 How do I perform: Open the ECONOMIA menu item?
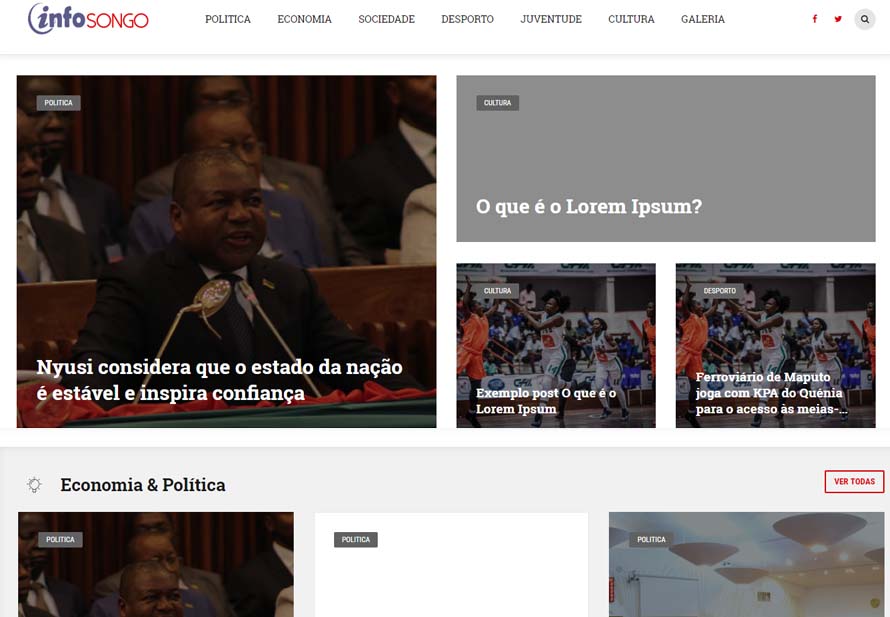point(304,19)
